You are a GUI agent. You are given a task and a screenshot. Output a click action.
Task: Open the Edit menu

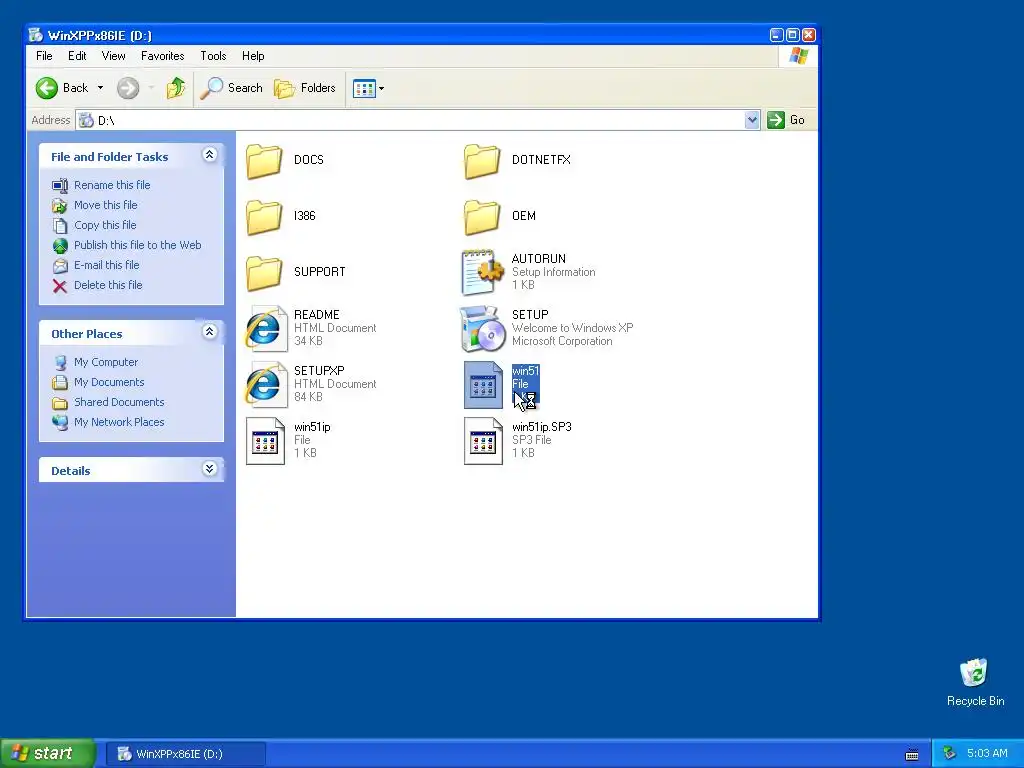point(77,56)
